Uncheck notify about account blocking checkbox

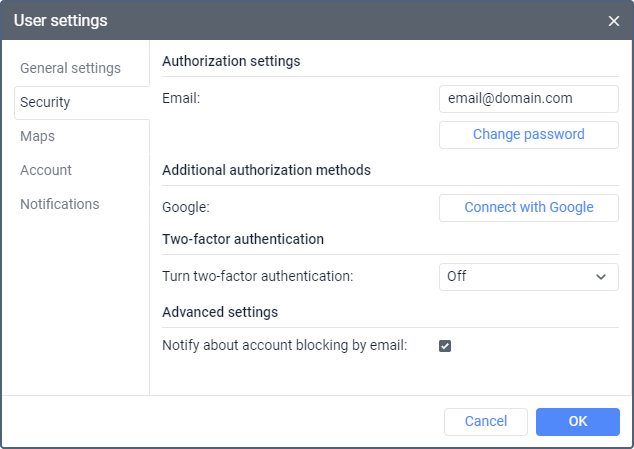[446, 346]
